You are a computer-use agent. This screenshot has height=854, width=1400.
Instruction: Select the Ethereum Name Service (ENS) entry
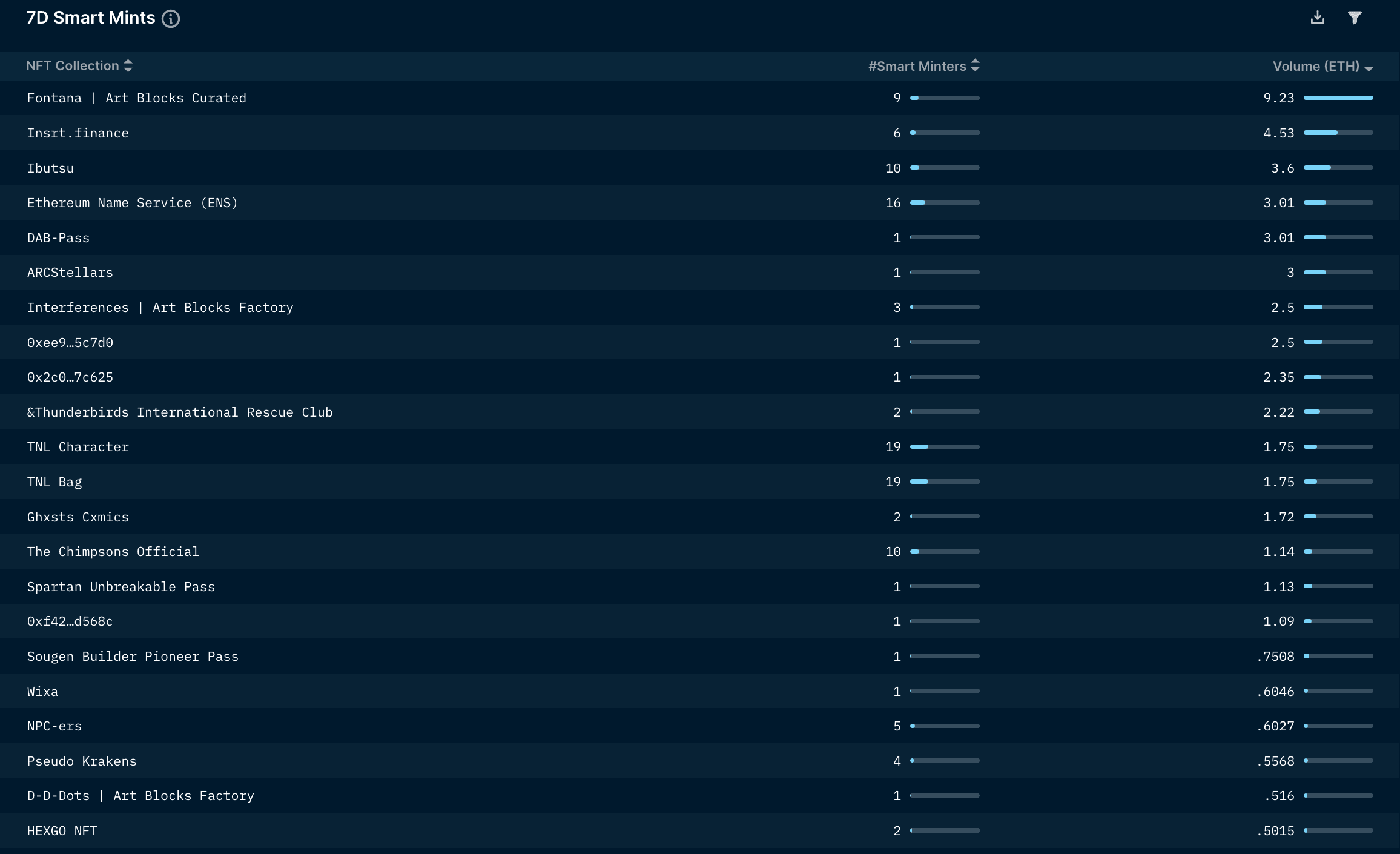[133, 203]
